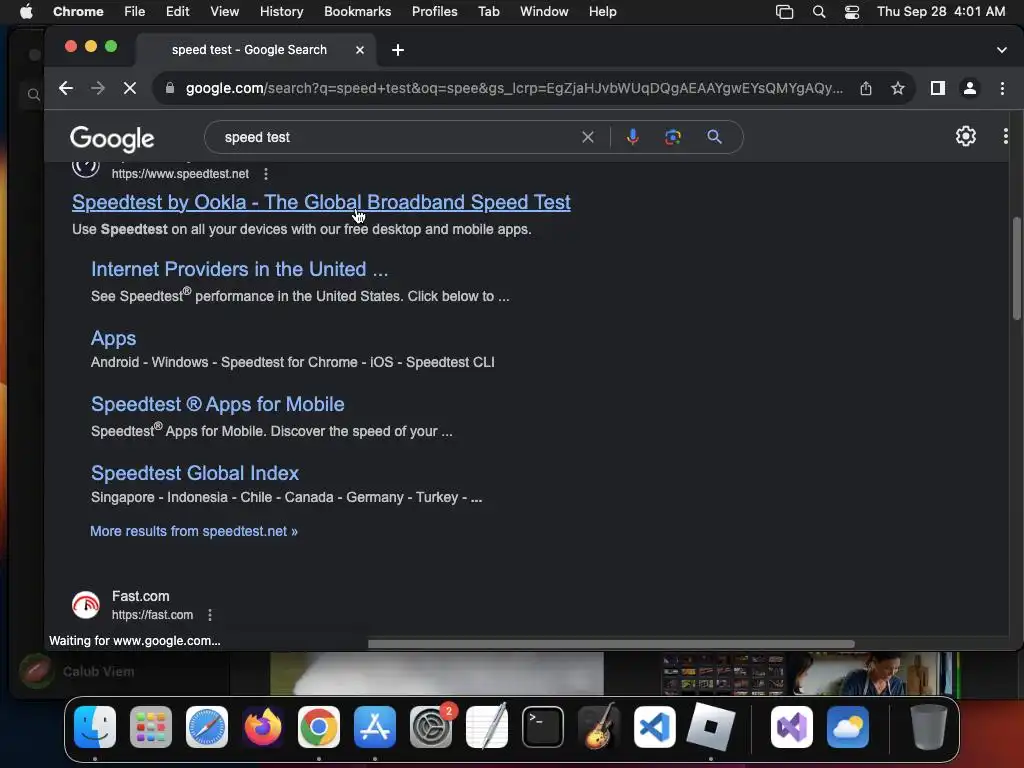Open Google quick settings gear

pos(966,136)
